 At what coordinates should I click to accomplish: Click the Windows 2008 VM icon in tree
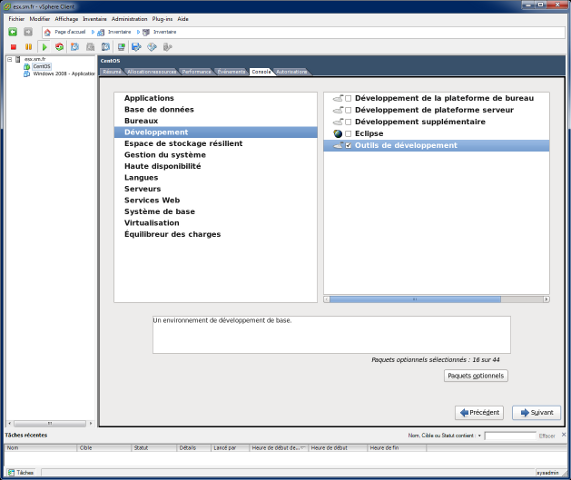click(x=27, y=74)
